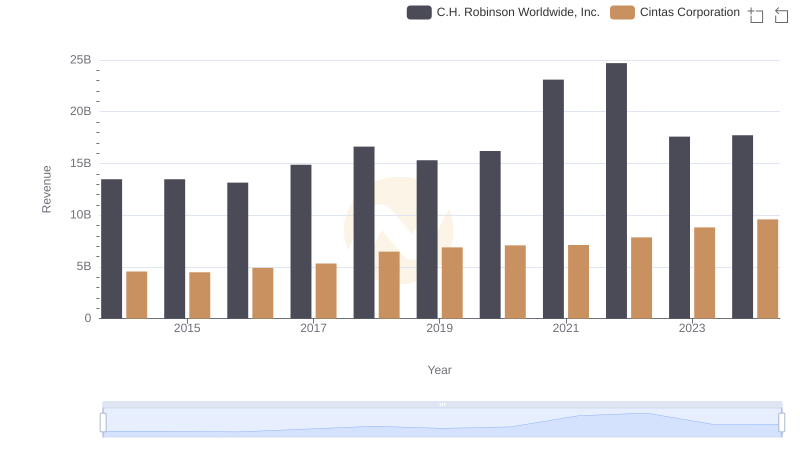
Task: Click the 25B y-axis label
Action: pyautogui.click(x=81, y=60)
